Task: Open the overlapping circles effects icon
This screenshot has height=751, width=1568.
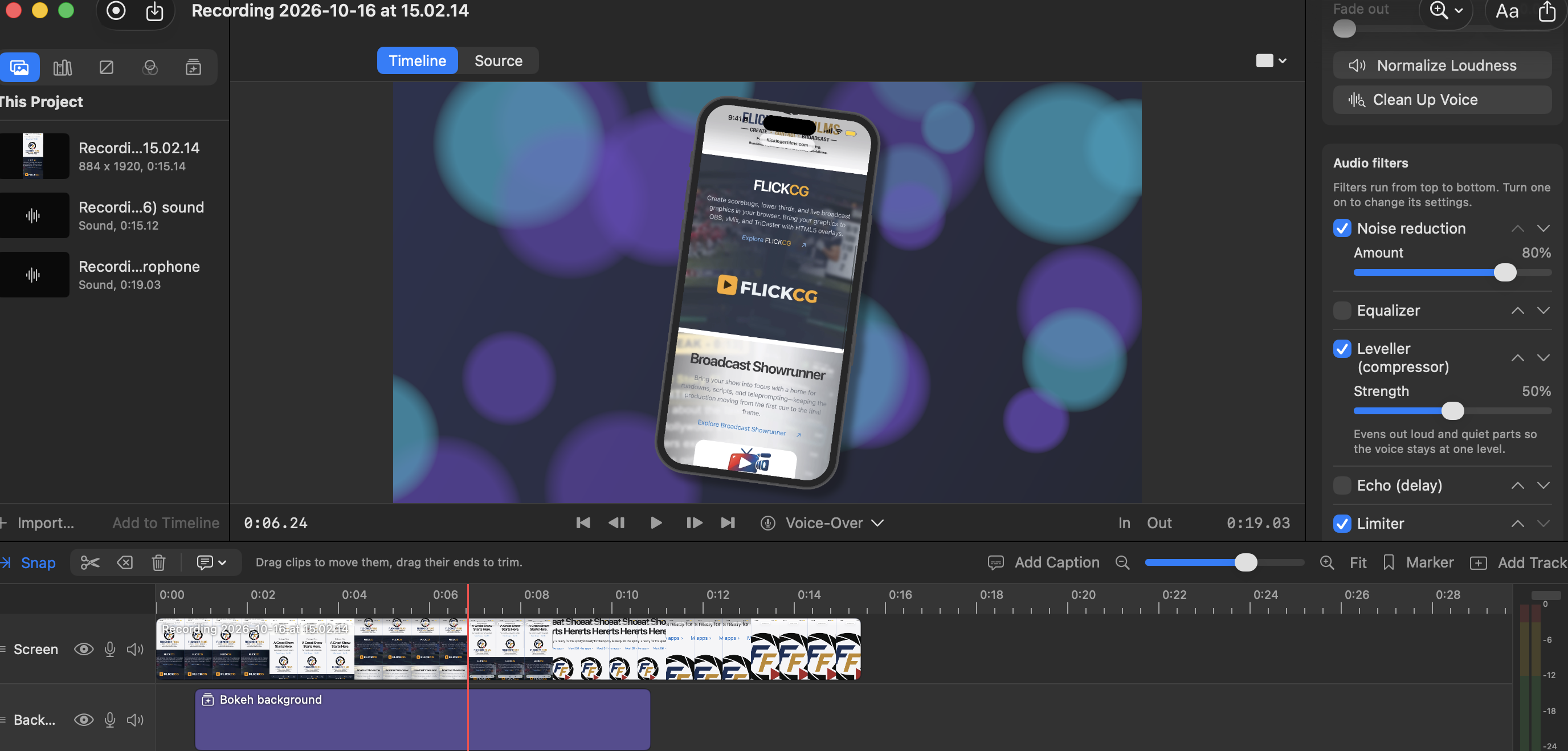Action: [x=150, y=67]
